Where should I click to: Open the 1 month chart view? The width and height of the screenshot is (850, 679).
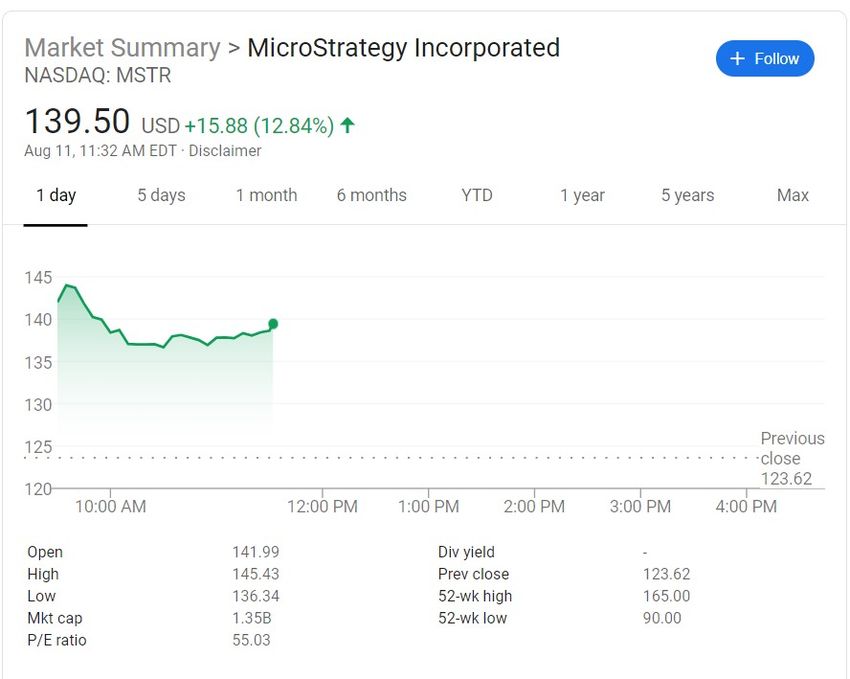point(266,195)
